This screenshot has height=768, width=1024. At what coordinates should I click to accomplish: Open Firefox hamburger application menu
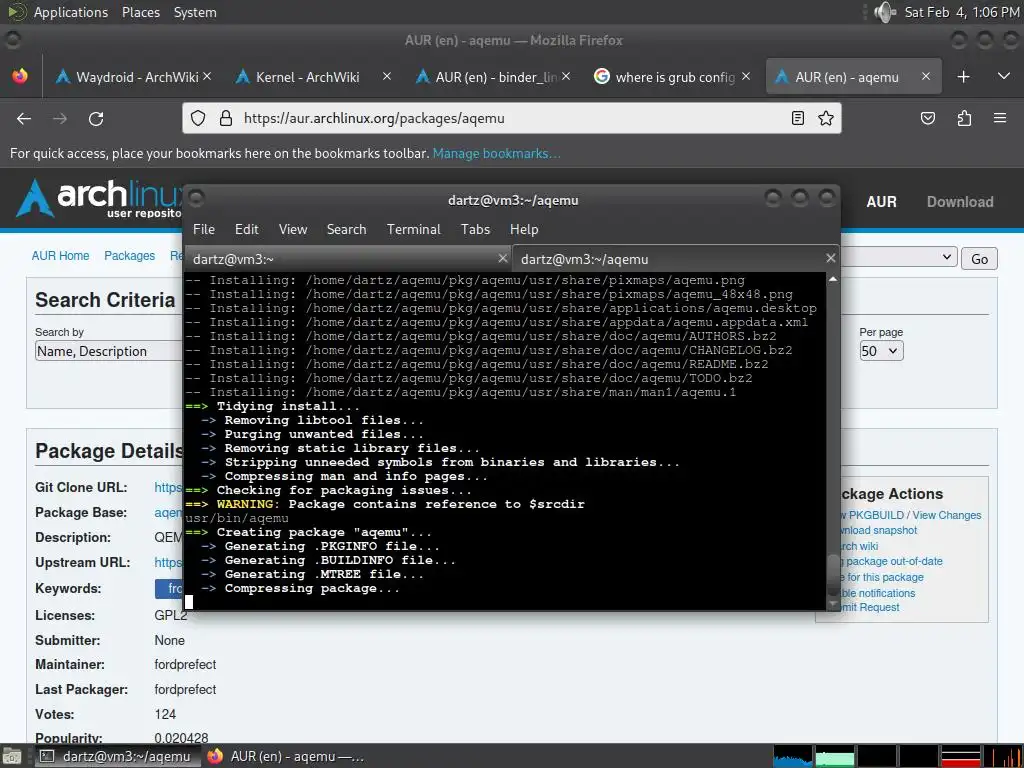tap(1000, 118)
